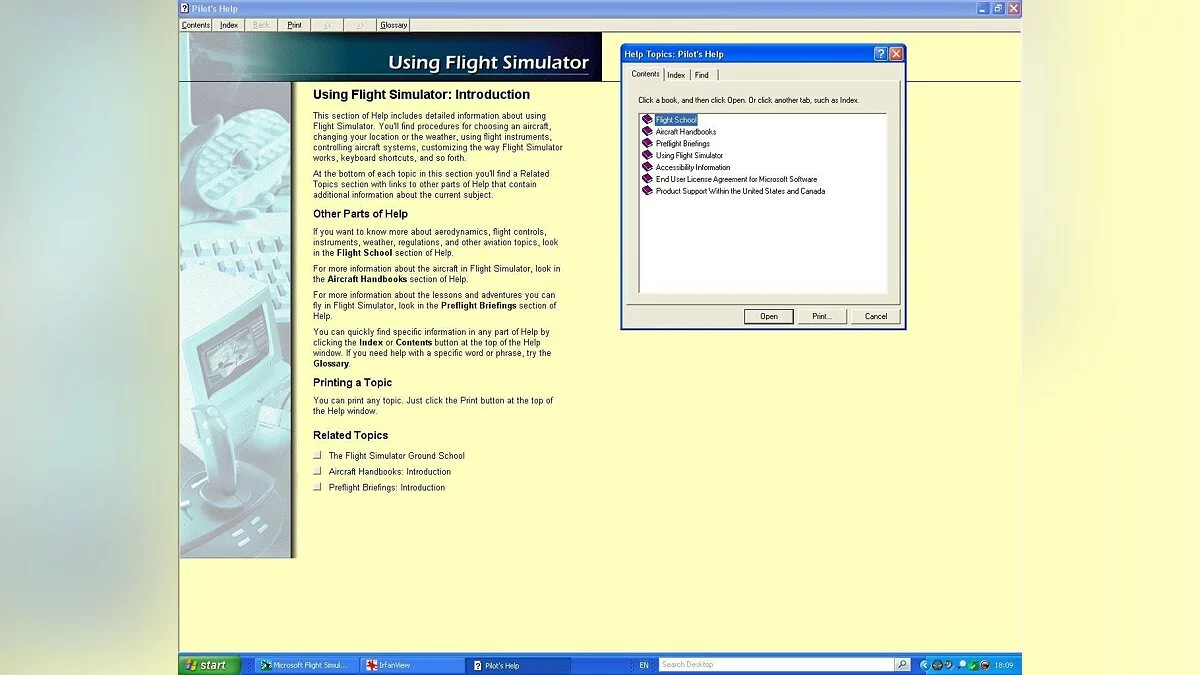Click Index in Pilot's Help toolbar
The width and height of the screenshot is (1200, 675).
(x=229, y=25)
